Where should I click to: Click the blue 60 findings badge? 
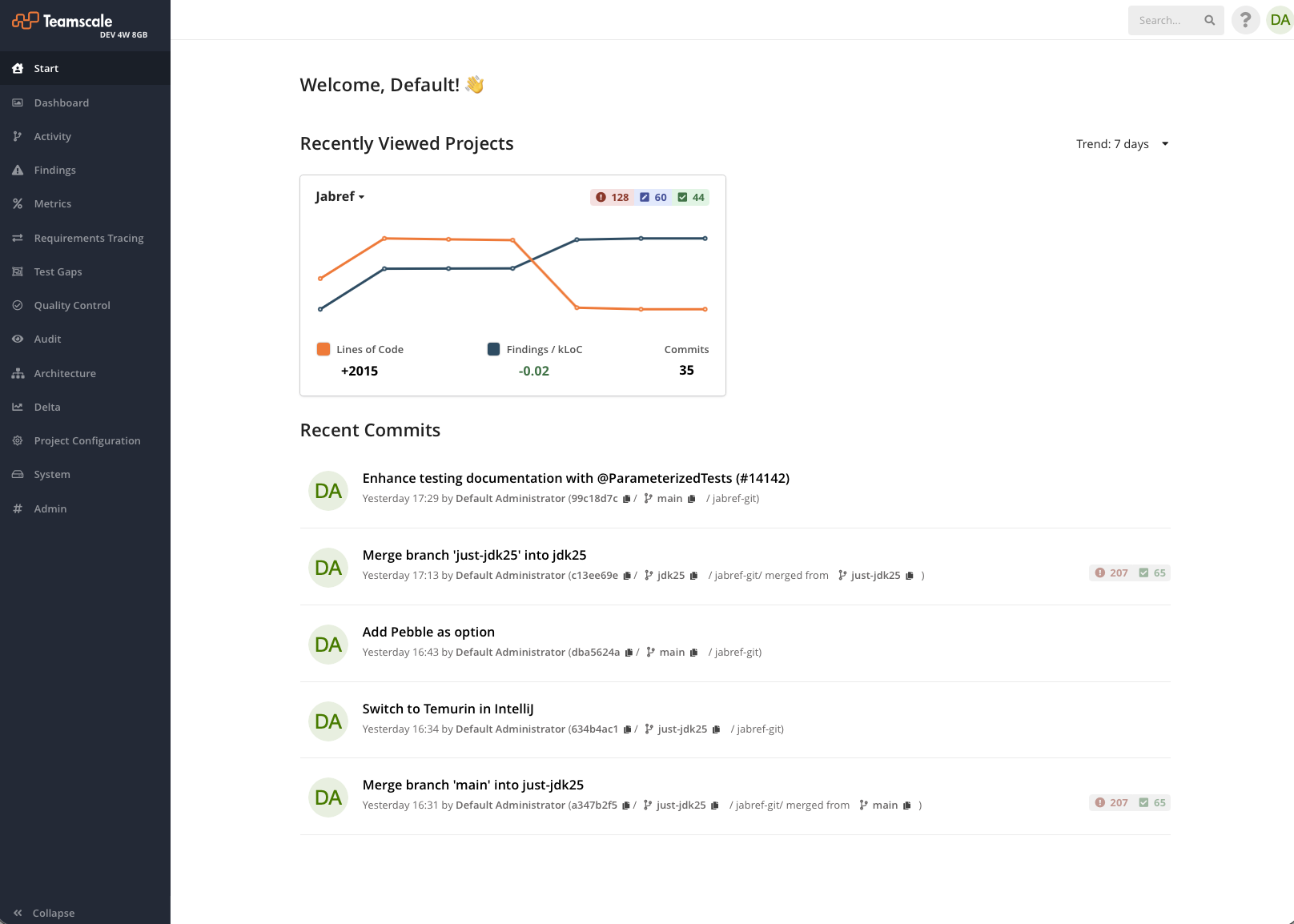coord(653,198)
